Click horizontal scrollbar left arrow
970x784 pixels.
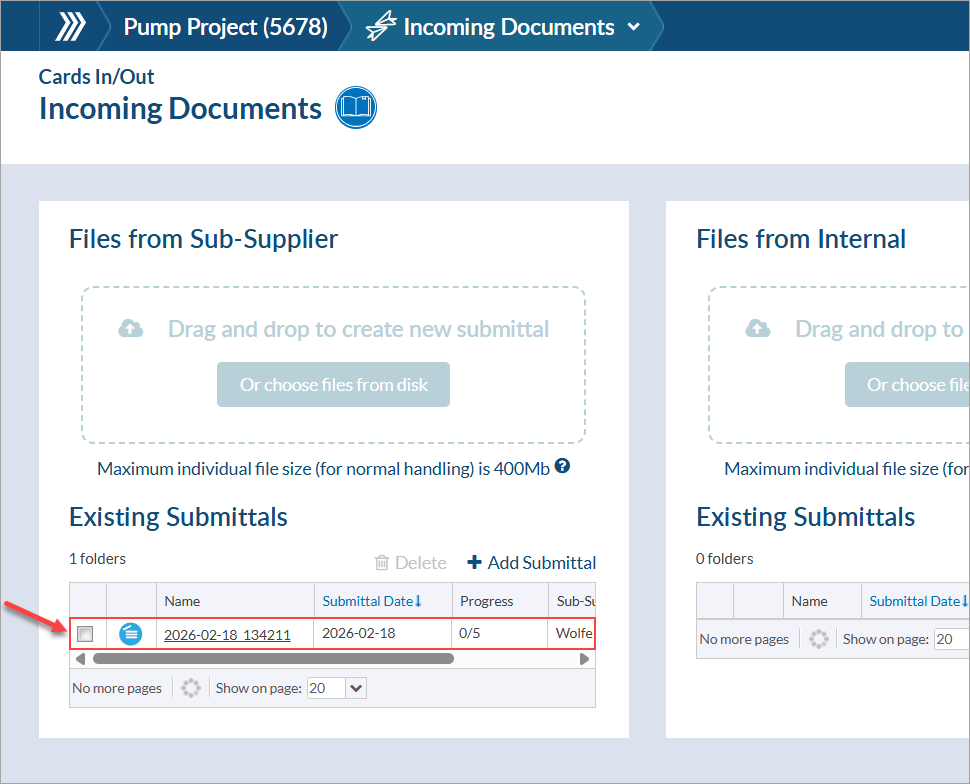(80, 659)
